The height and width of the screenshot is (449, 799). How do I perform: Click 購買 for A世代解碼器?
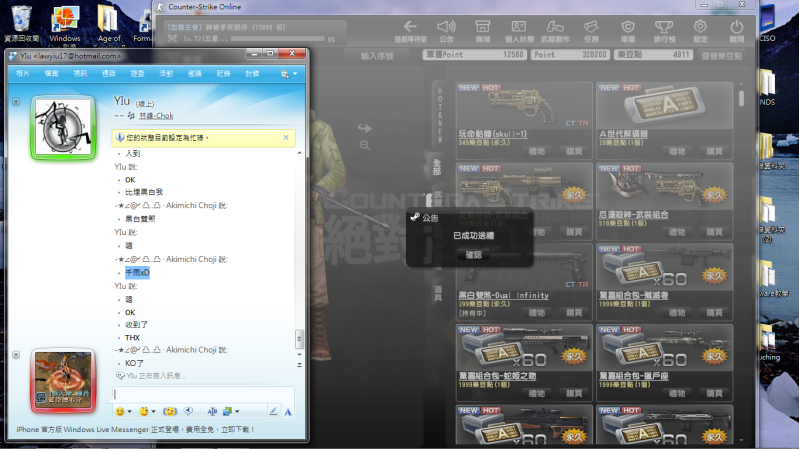click(x=714, y=151)
